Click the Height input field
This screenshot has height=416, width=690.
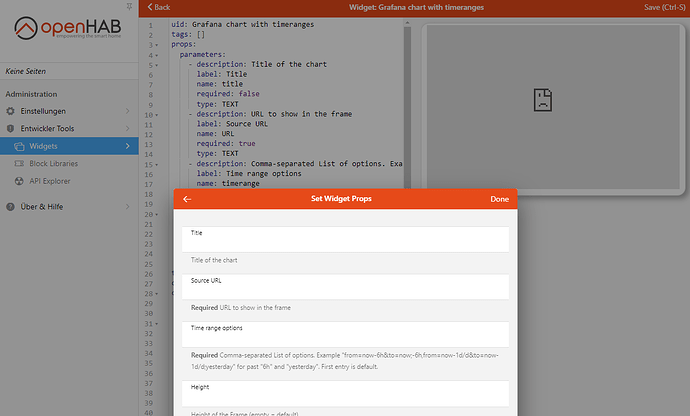click(345, 394)
